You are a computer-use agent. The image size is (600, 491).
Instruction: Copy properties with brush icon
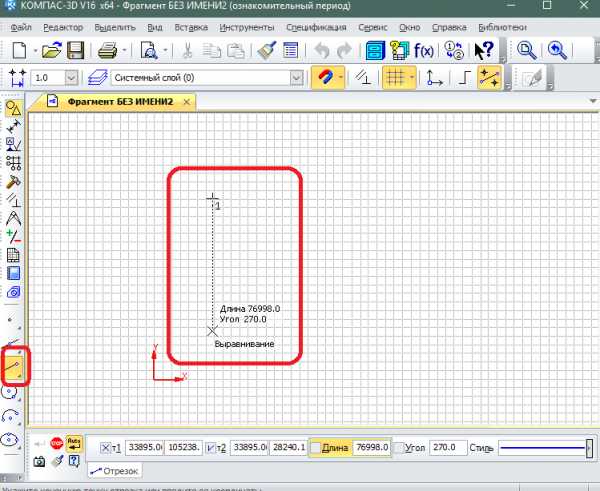point(267,50)
